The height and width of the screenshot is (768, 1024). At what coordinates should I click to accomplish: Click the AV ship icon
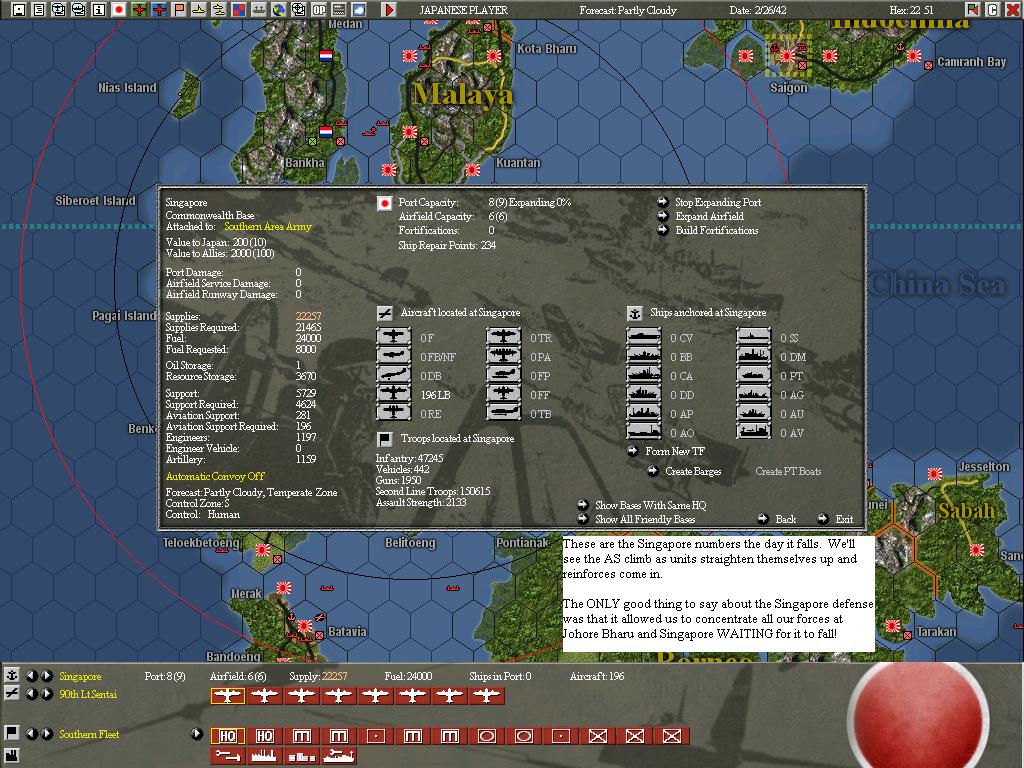coord(754,432)
